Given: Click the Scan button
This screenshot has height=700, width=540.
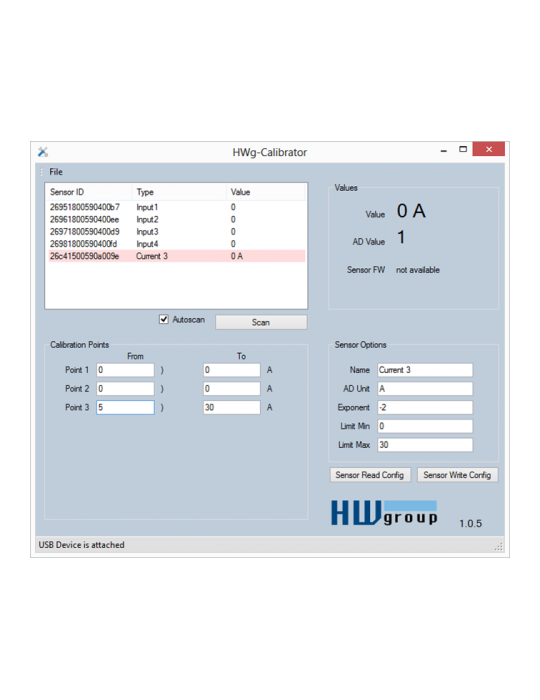Looking at the screenshot, I should pyautogui.click(x=261, y=322).
